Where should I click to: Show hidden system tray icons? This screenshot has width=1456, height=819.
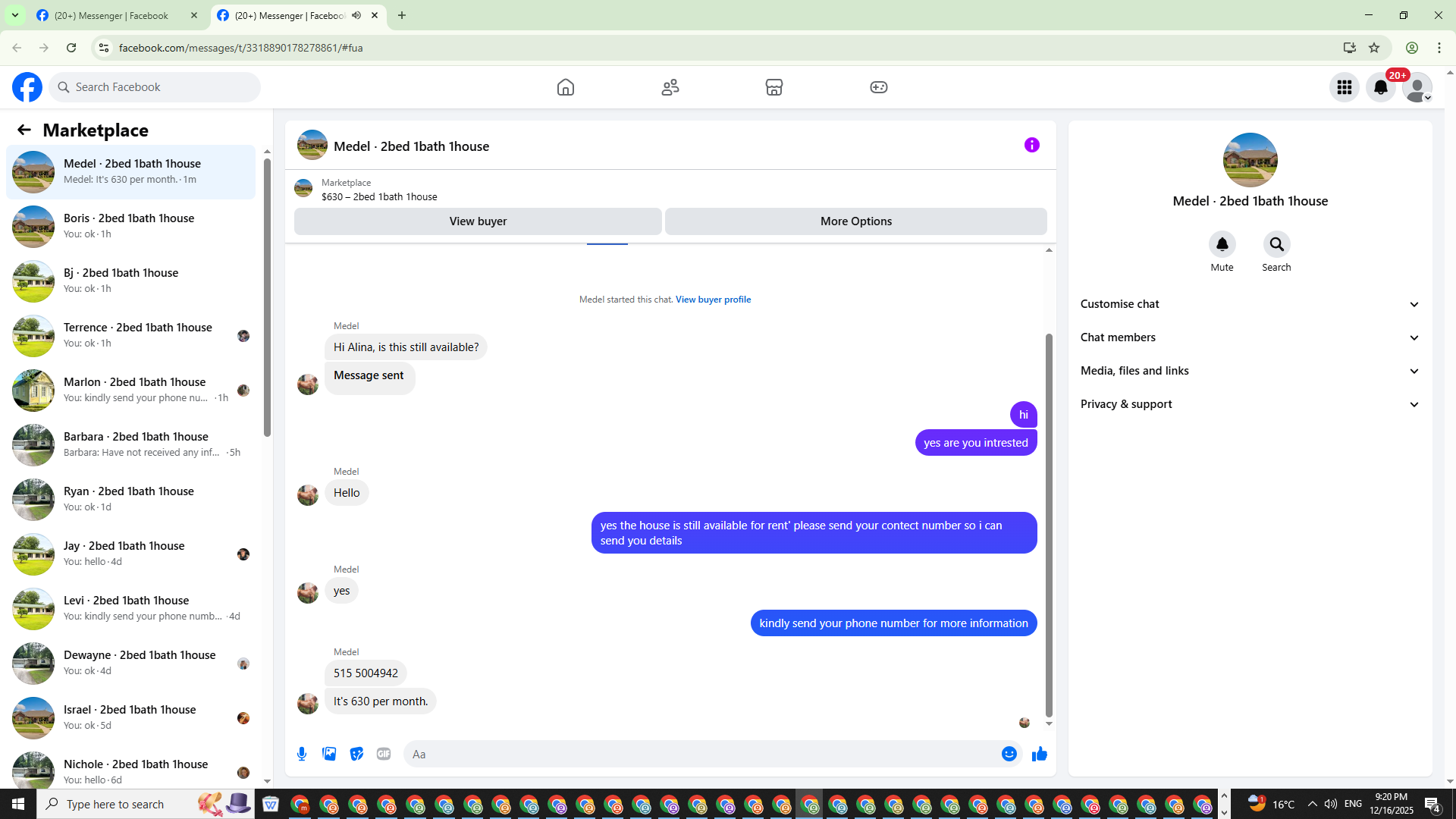1313,804
